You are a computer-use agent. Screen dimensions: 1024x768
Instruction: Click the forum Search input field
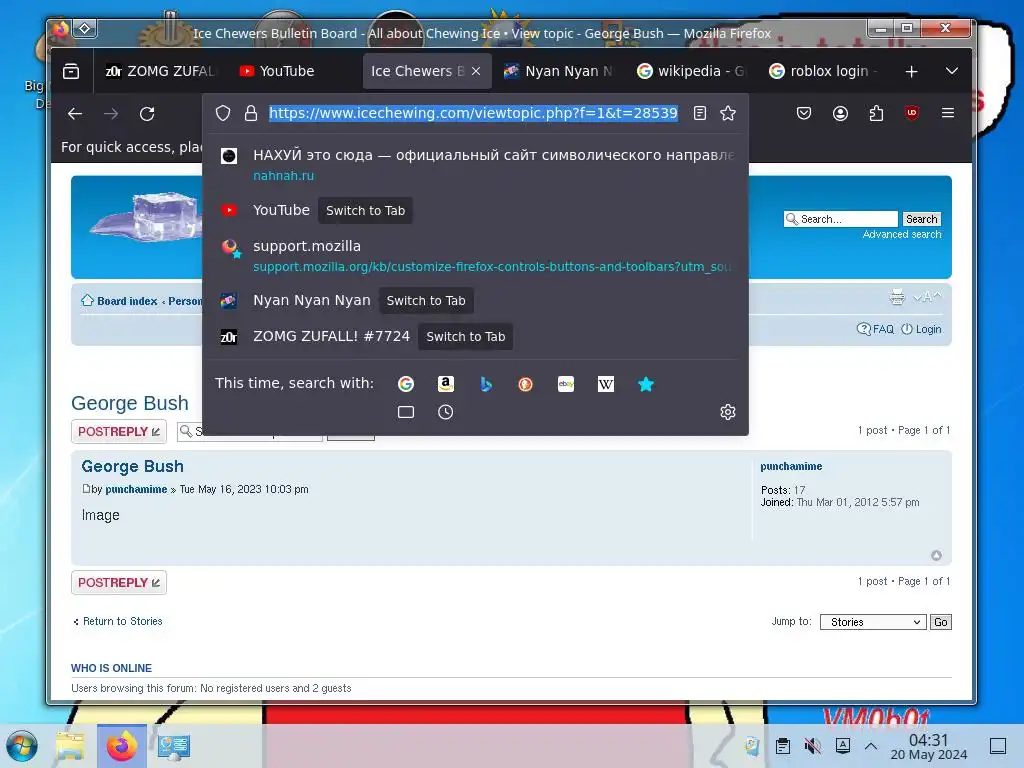[x=841, y=219]
